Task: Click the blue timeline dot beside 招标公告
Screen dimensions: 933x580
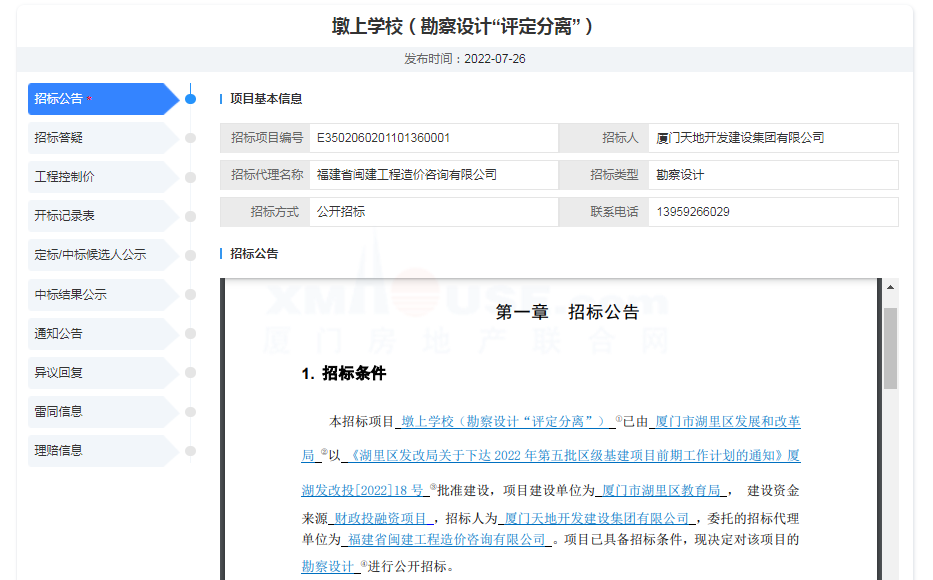Action: (x=190, y=98)
